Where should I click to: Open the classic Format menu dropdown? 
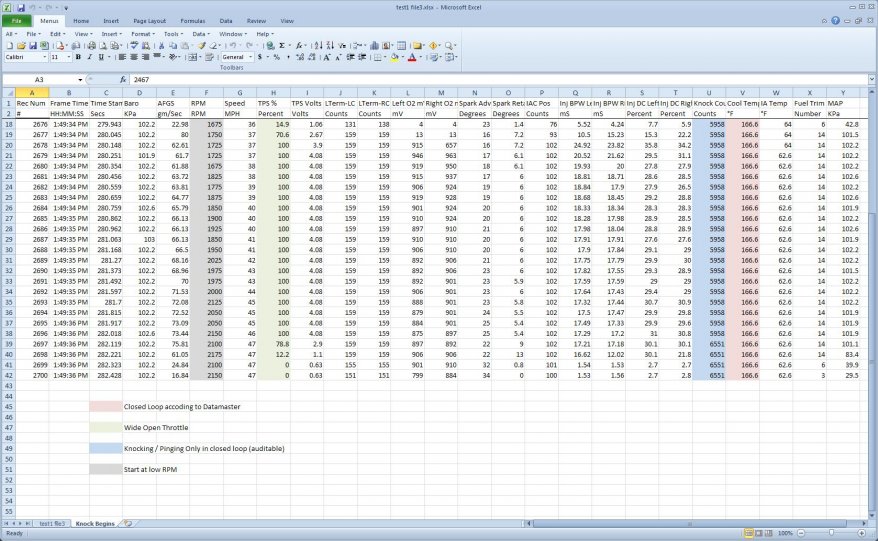[x=143, y=34]
